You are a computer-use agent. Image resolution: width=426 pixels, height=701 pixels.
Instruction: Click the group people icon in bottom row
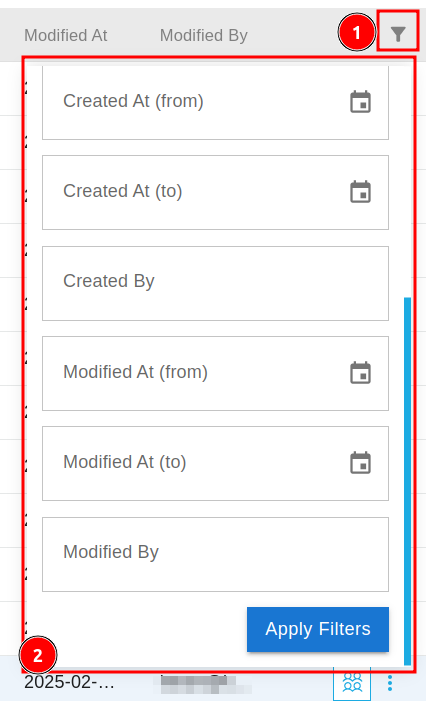tap(352, 683)
